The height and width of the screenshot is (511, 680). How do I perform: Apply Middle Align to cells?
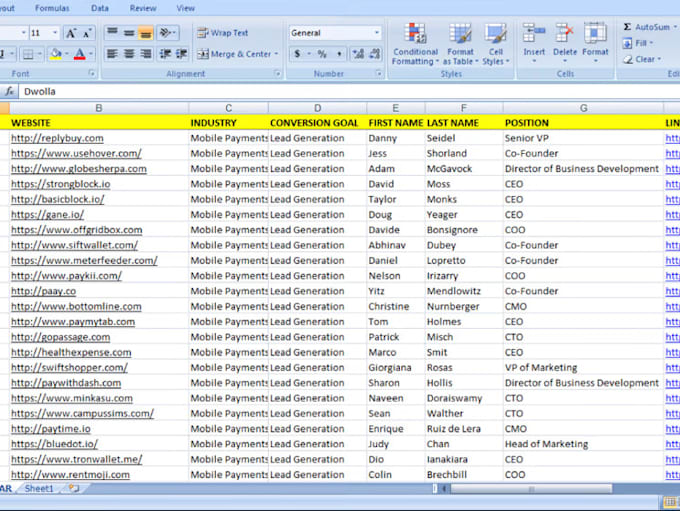tap(129, 33)
